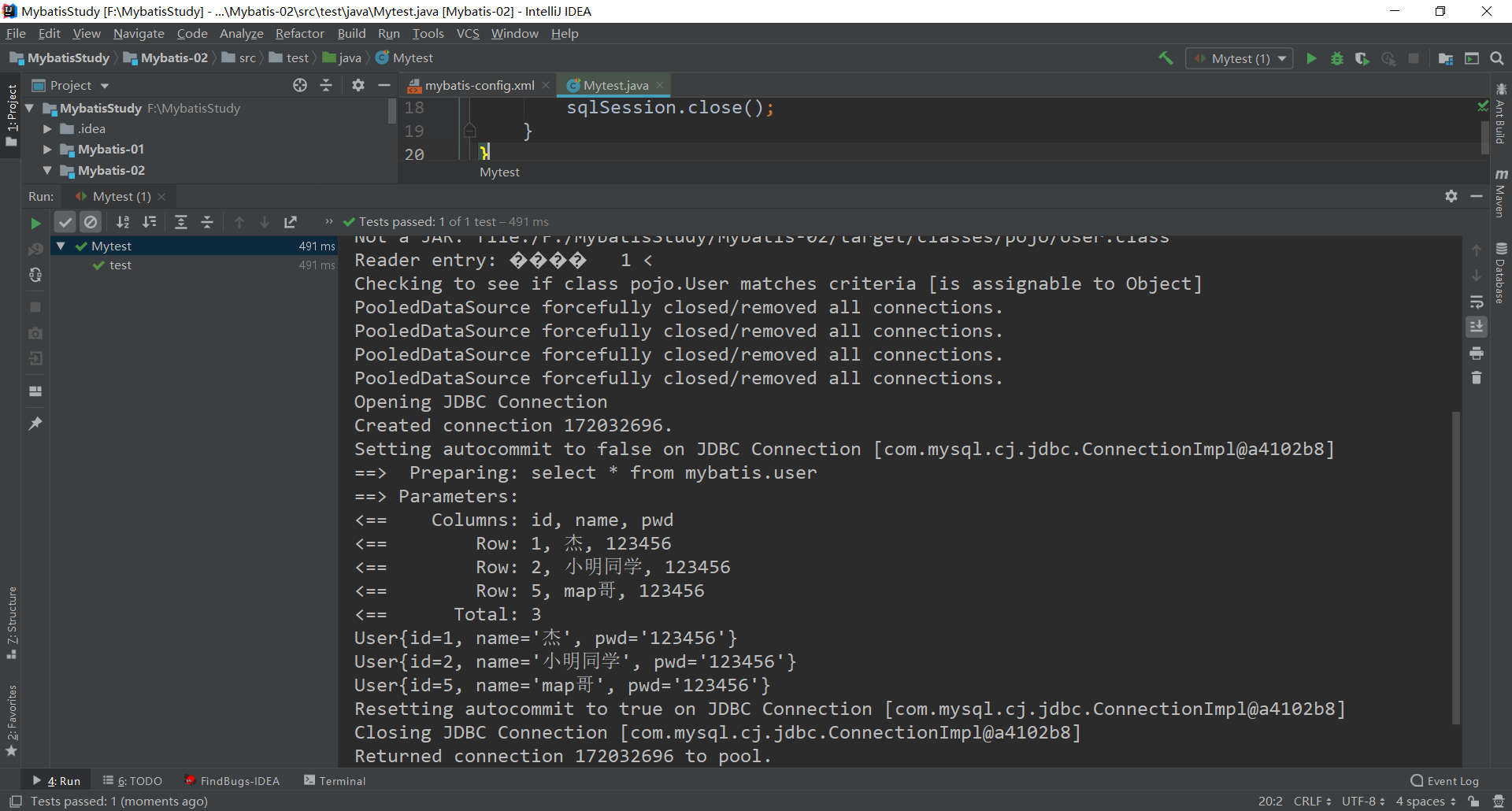Screen dimensions: 1512x811
Task: Toggle soft-wrap for console output
Action: 1477,302
